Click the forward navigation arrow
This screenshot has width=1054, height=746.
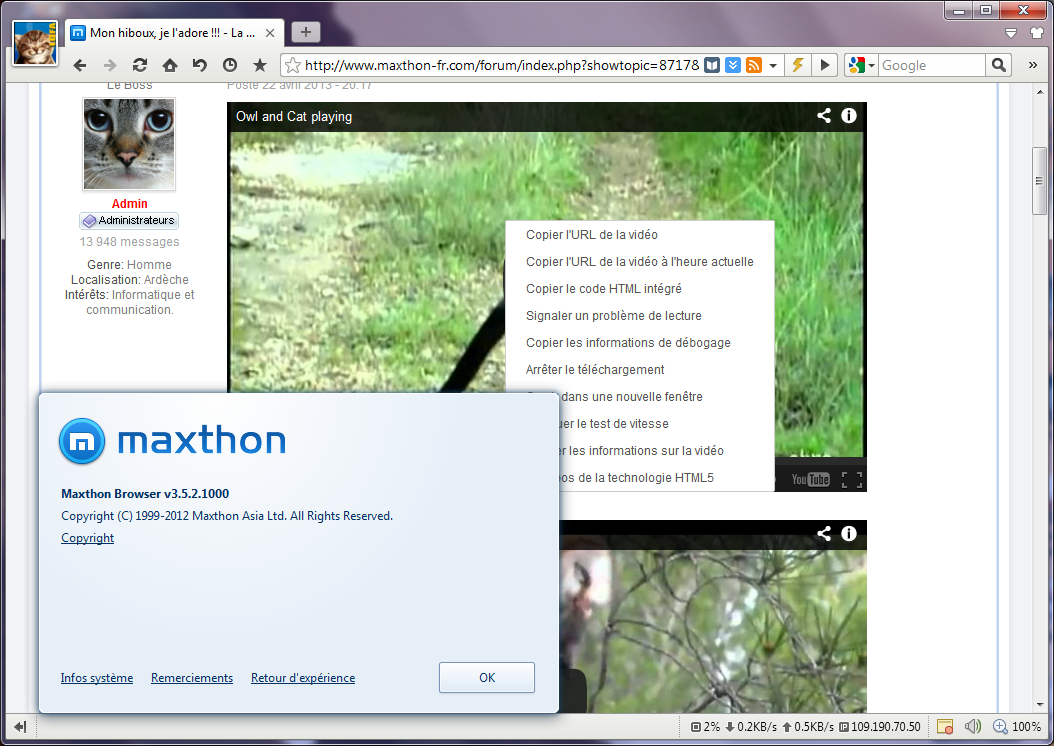110,65
